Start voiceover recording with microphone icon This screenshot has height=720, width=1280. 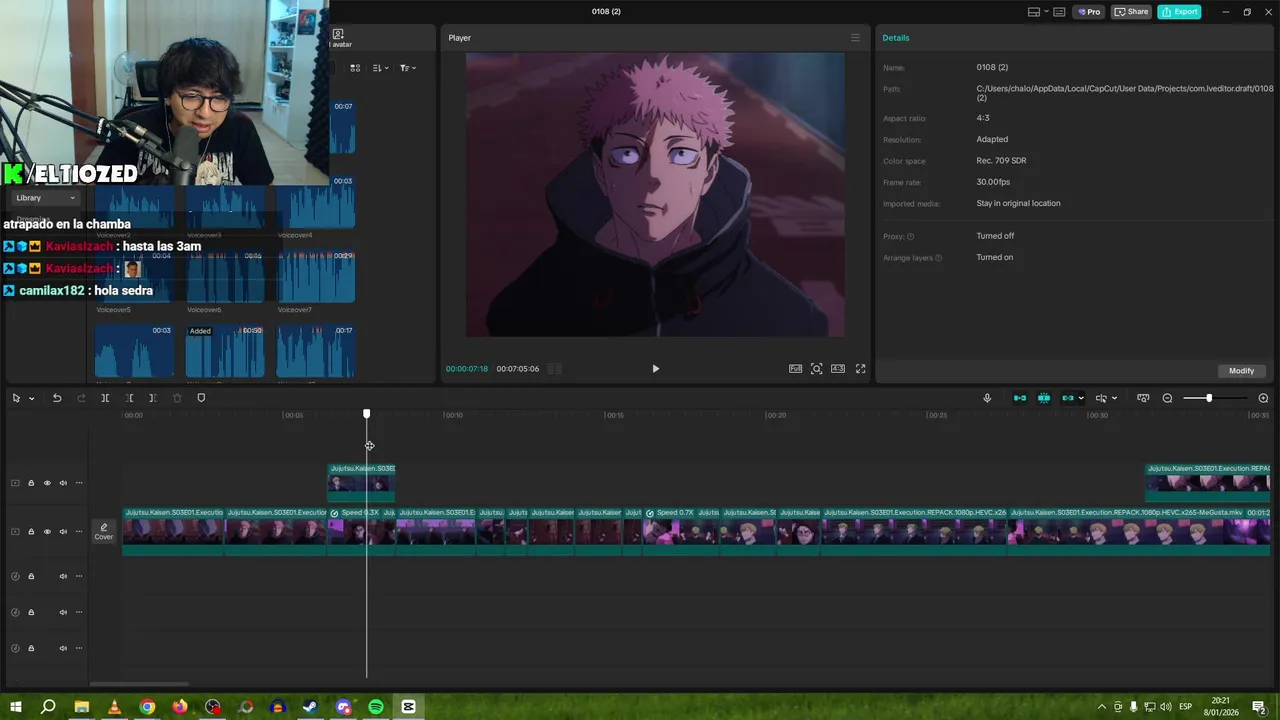tap(987, 398)
